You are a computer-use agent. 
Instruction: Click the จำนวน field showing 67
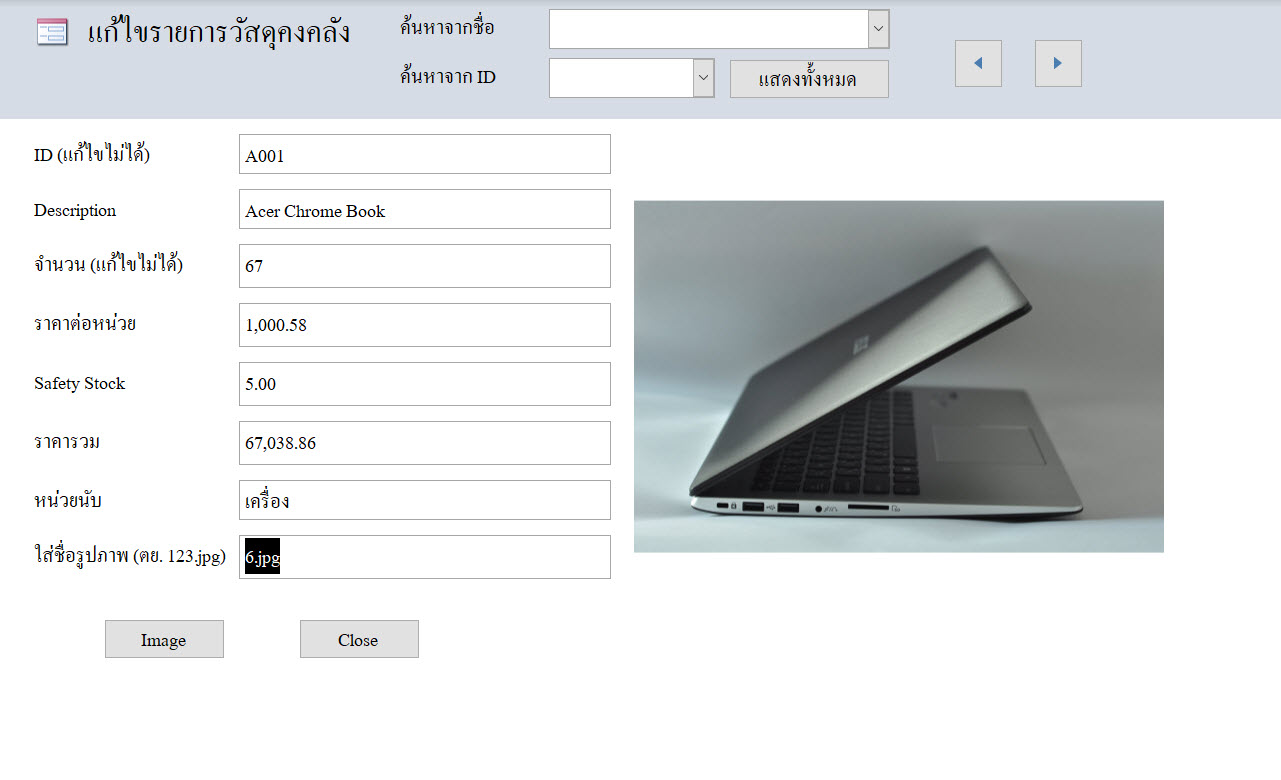424,266
